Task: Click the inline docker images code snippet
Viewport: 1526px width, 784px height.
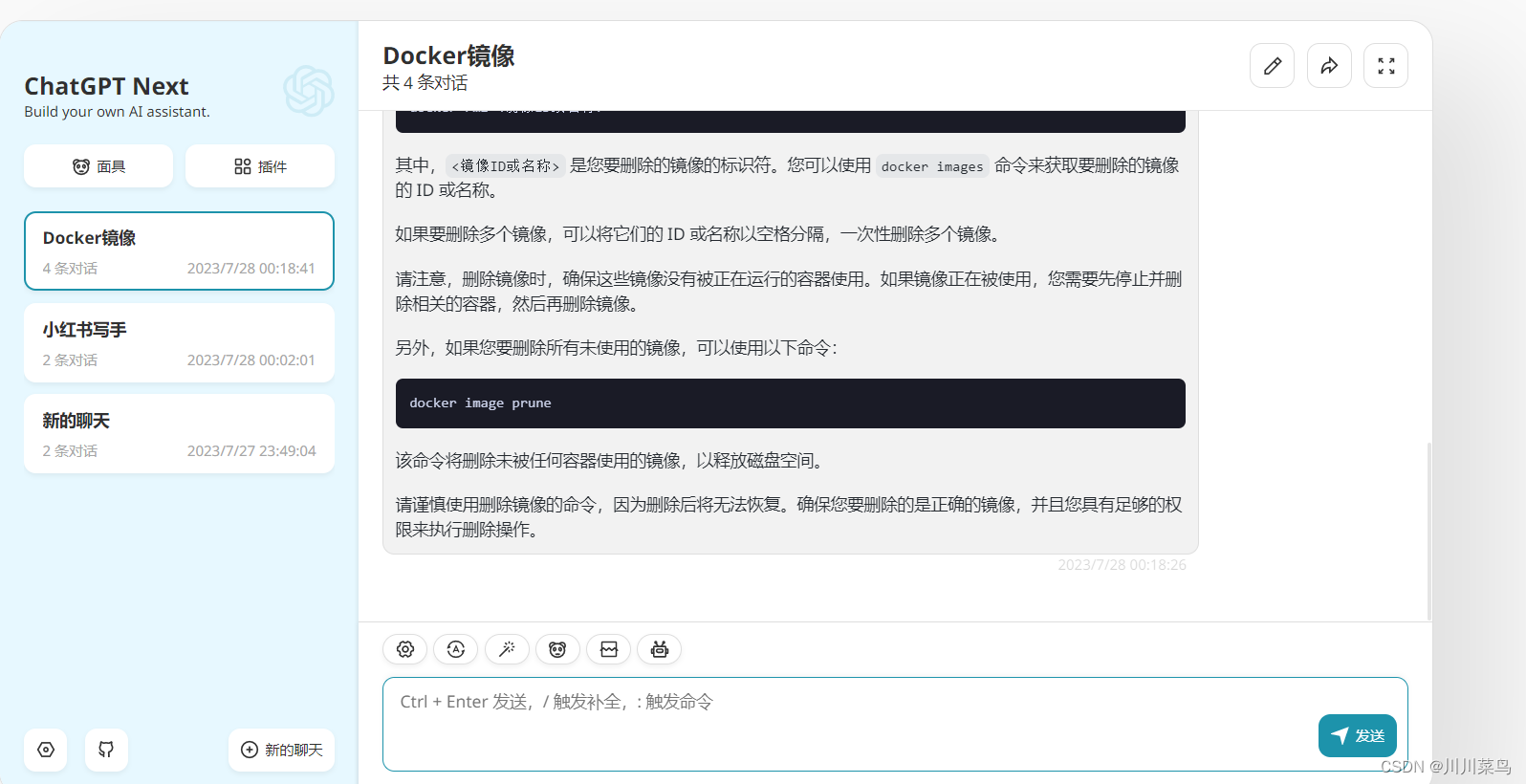Action: [932, 166]
